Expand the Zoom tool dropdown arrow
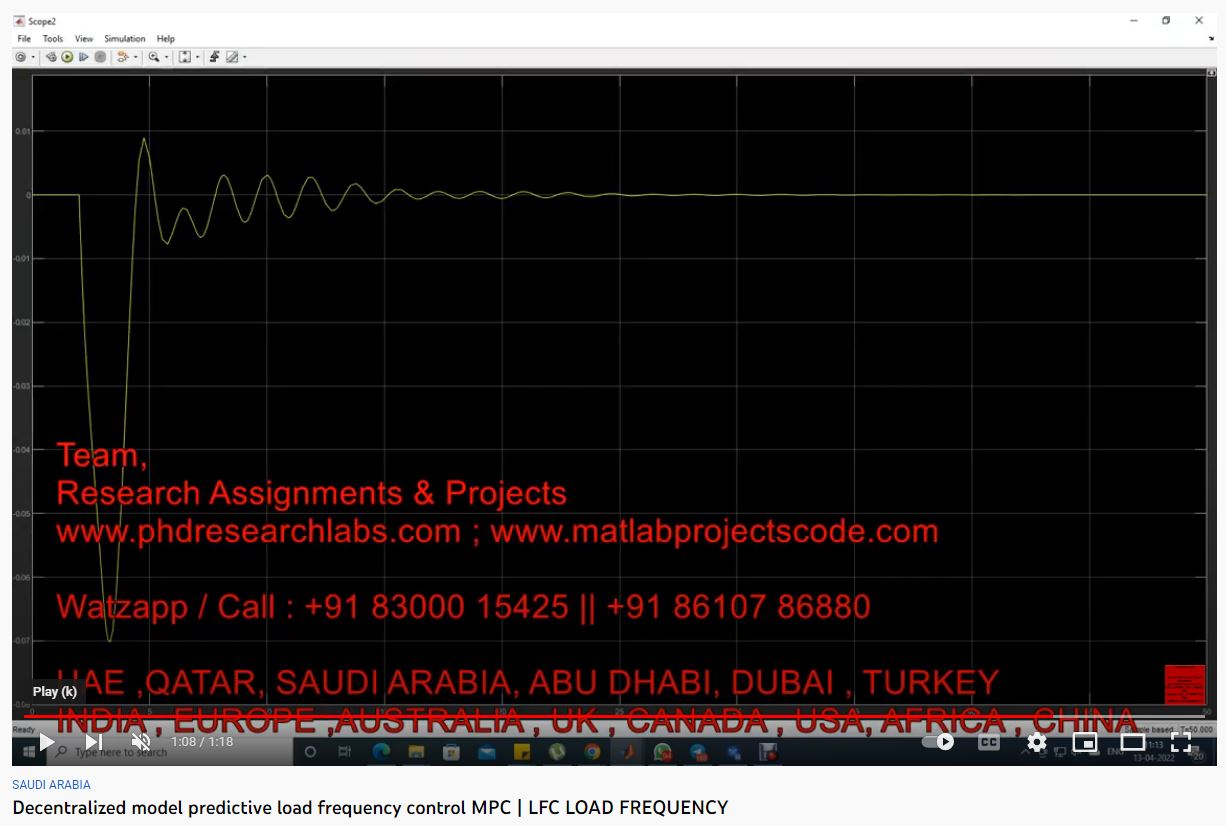The image size is (1226, 826). pyautogui.click(x=166, y=57)
